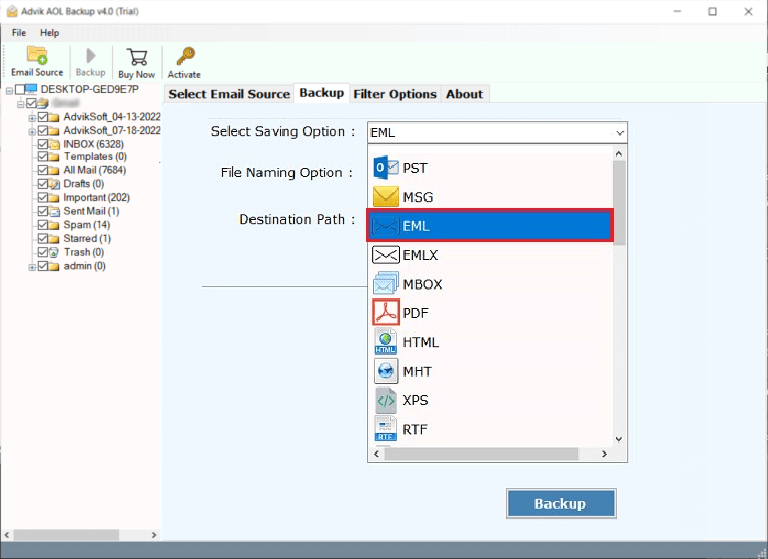This screenshot has width=768, height=559.
Task: Click the dropdown vertical scrollbar thumb
Action: coord(619,203)
